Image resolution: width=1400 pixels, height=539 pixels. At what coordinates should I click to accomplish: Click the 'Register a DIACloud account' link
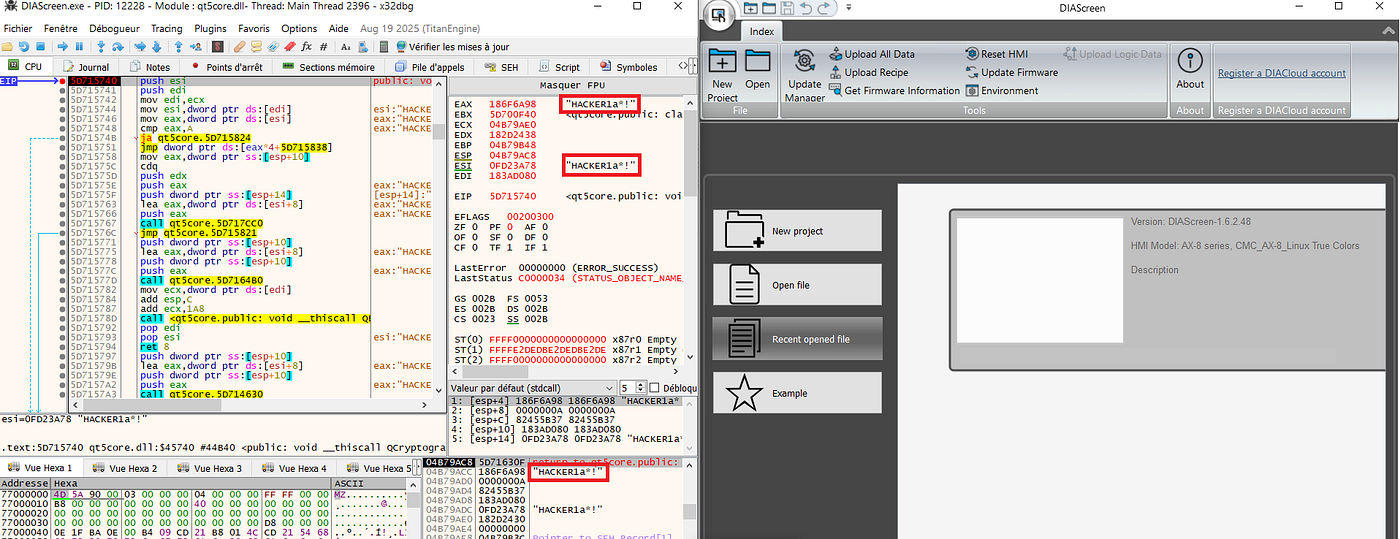1281,73
